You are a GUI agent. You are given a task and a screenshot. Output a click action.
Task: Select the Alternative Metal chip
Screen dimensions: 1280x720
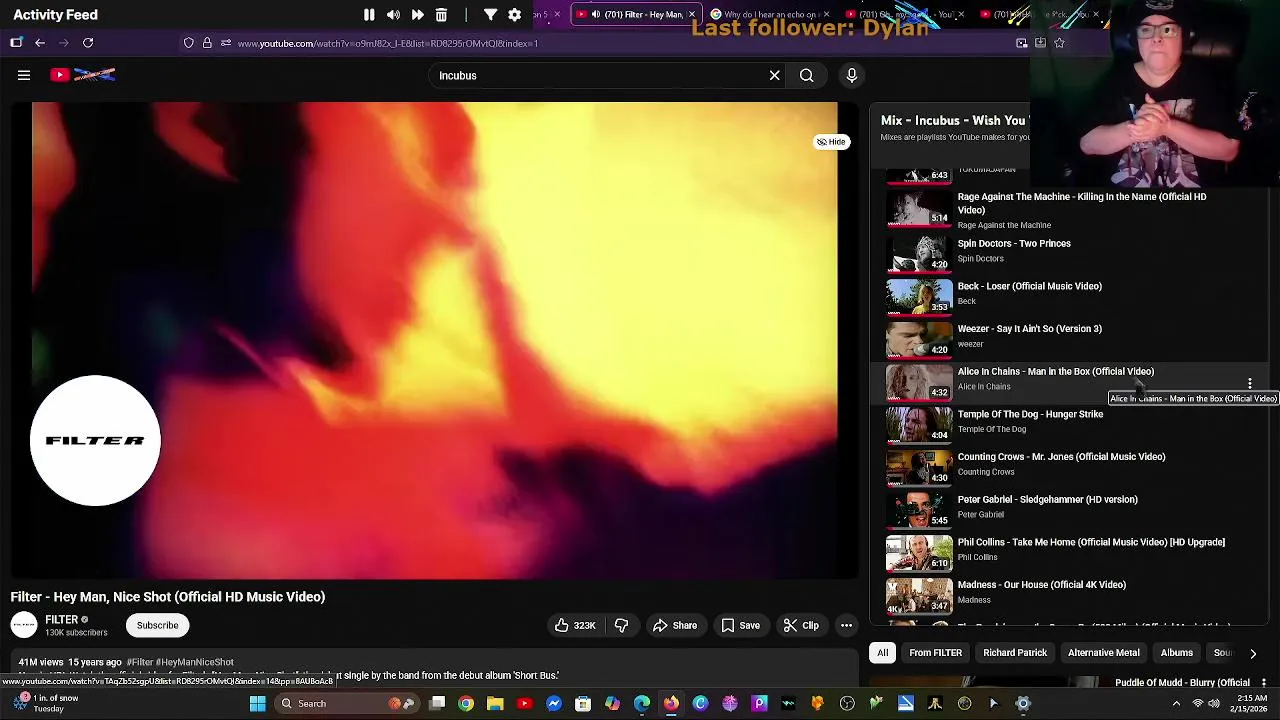coord(1103,653)
